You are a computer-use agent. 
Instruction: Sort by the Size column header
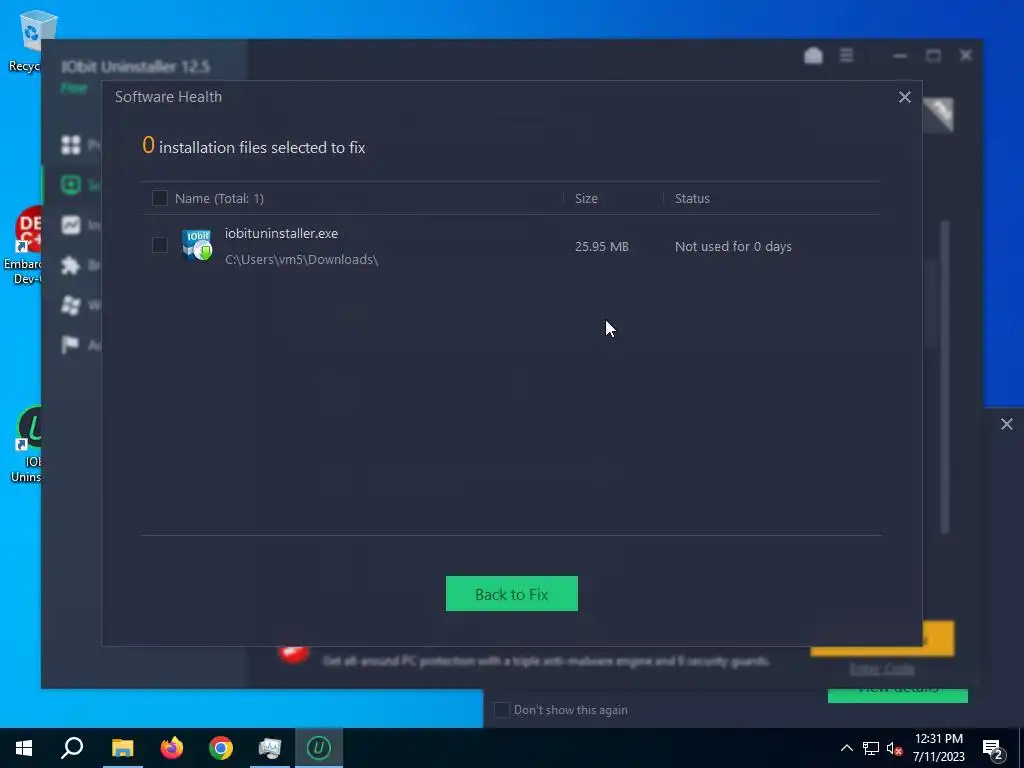point(586,199)
